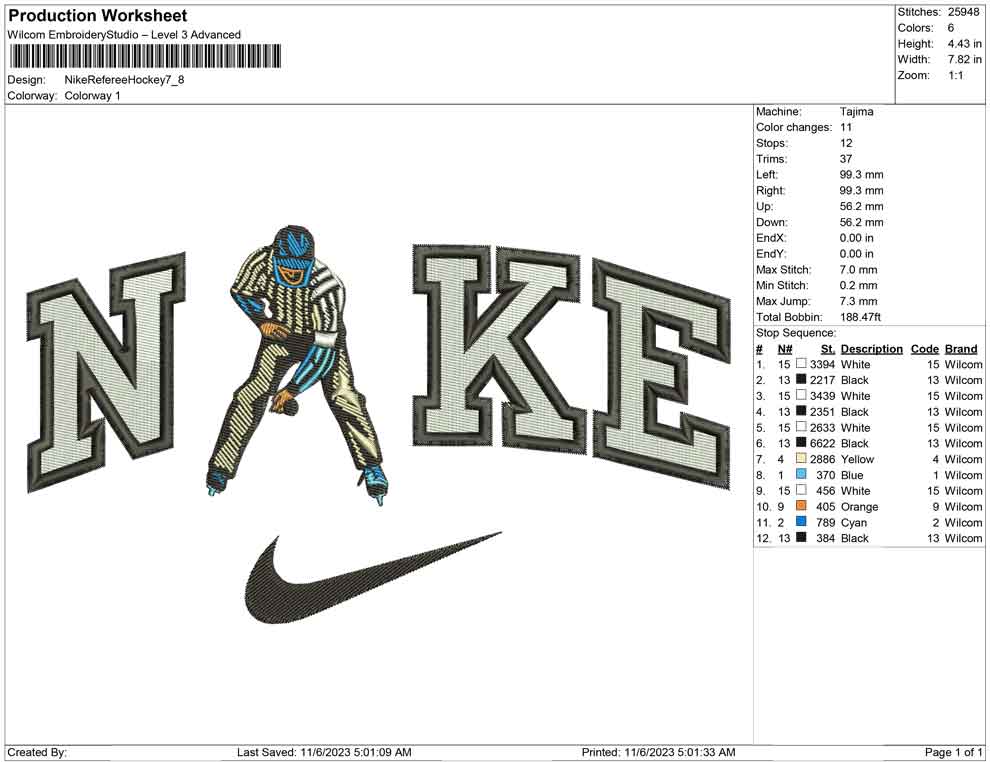
Task: Click stitch count '2351' in stop 4
Action: click(822, 412)
